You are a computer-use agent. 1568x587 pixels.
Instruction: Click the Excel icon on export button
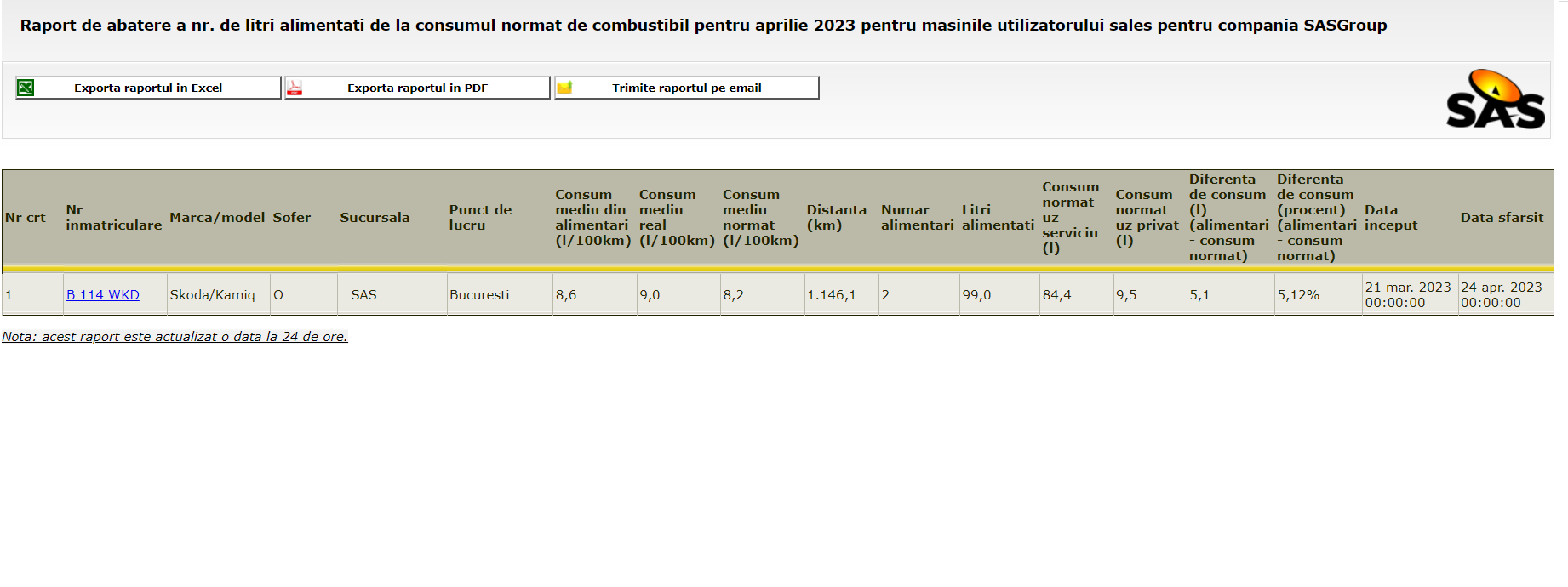(26, 88)
